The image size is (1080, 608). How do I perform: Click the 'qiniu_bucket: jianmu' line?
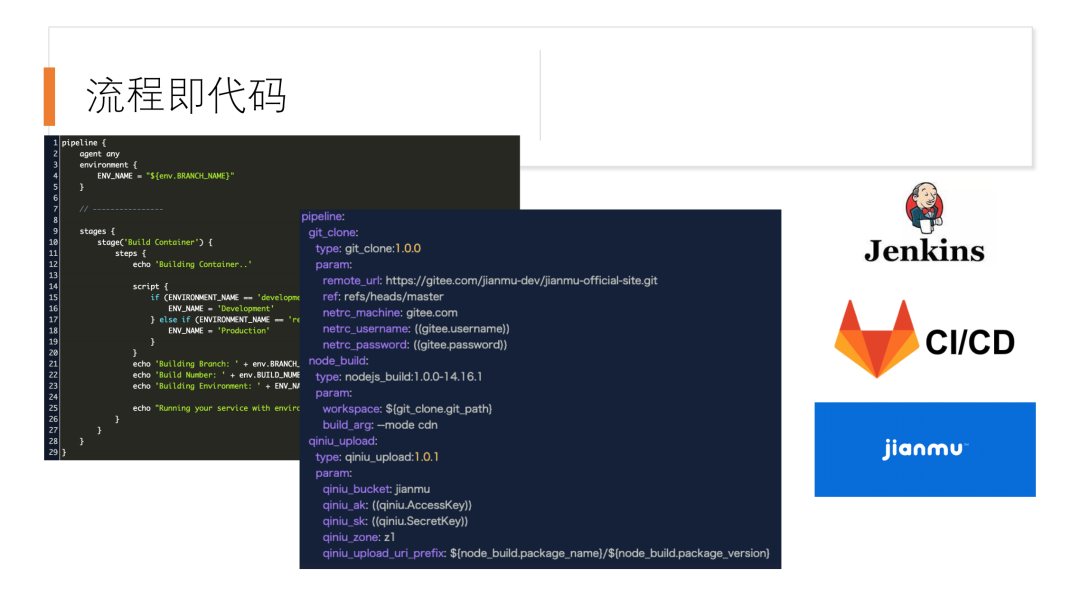(376, 489)
